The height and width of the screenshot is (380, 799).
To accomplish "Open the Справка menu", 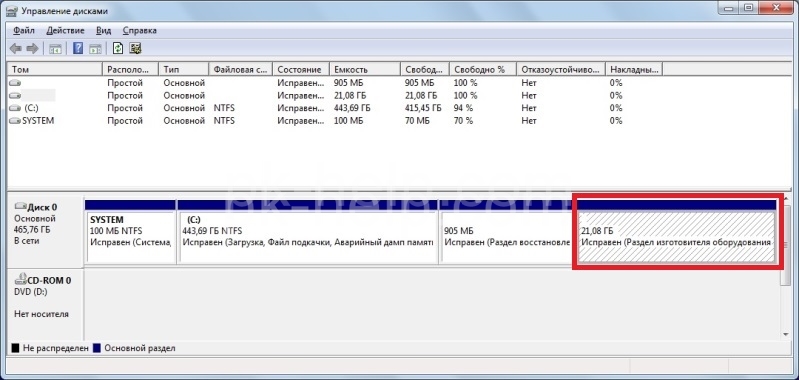I will point(140,31).
